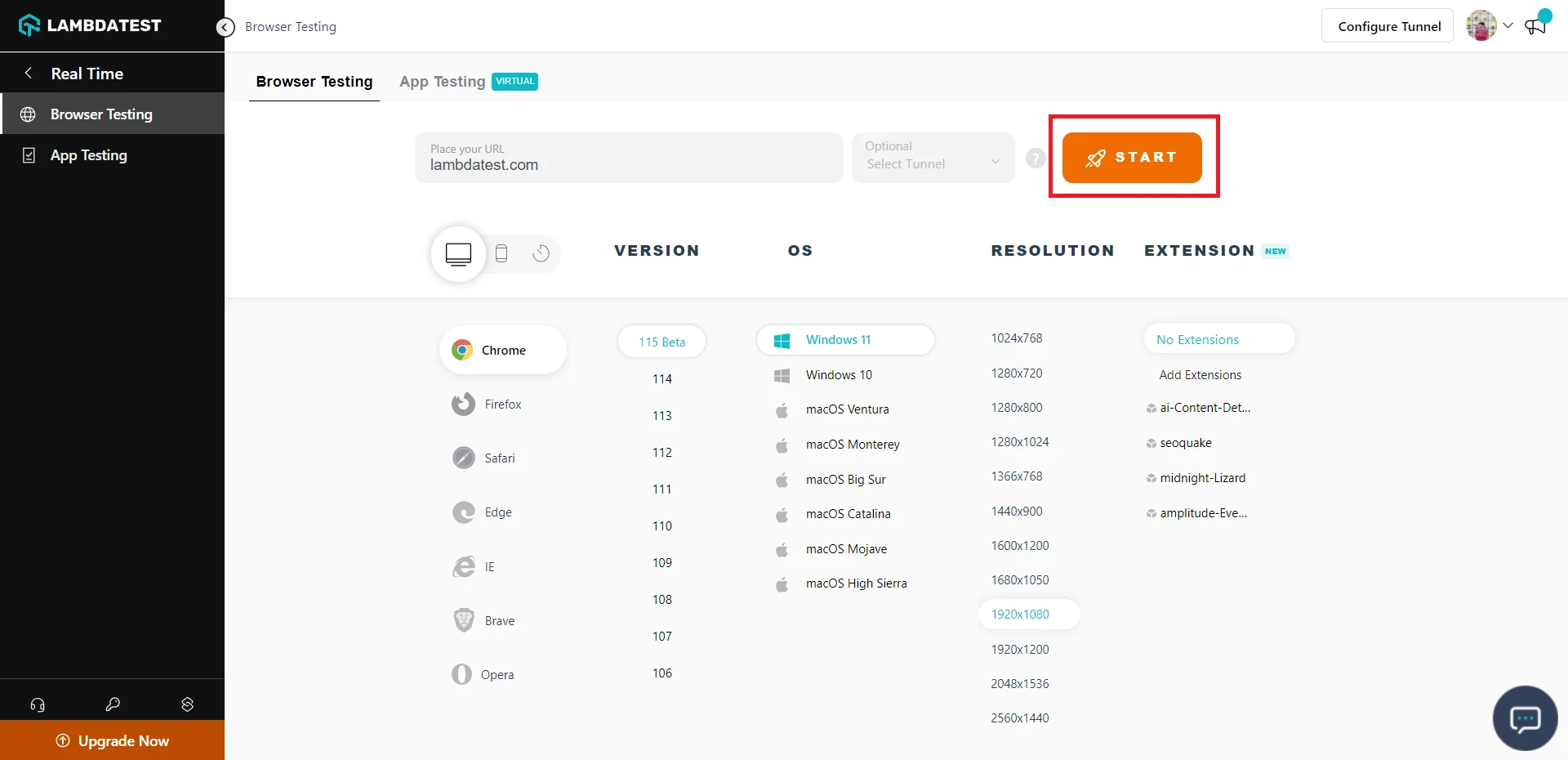The height and width of the screenshot is (760, 1568).
Task: Select amplitude-Eve... extension
Action: 1197,512
